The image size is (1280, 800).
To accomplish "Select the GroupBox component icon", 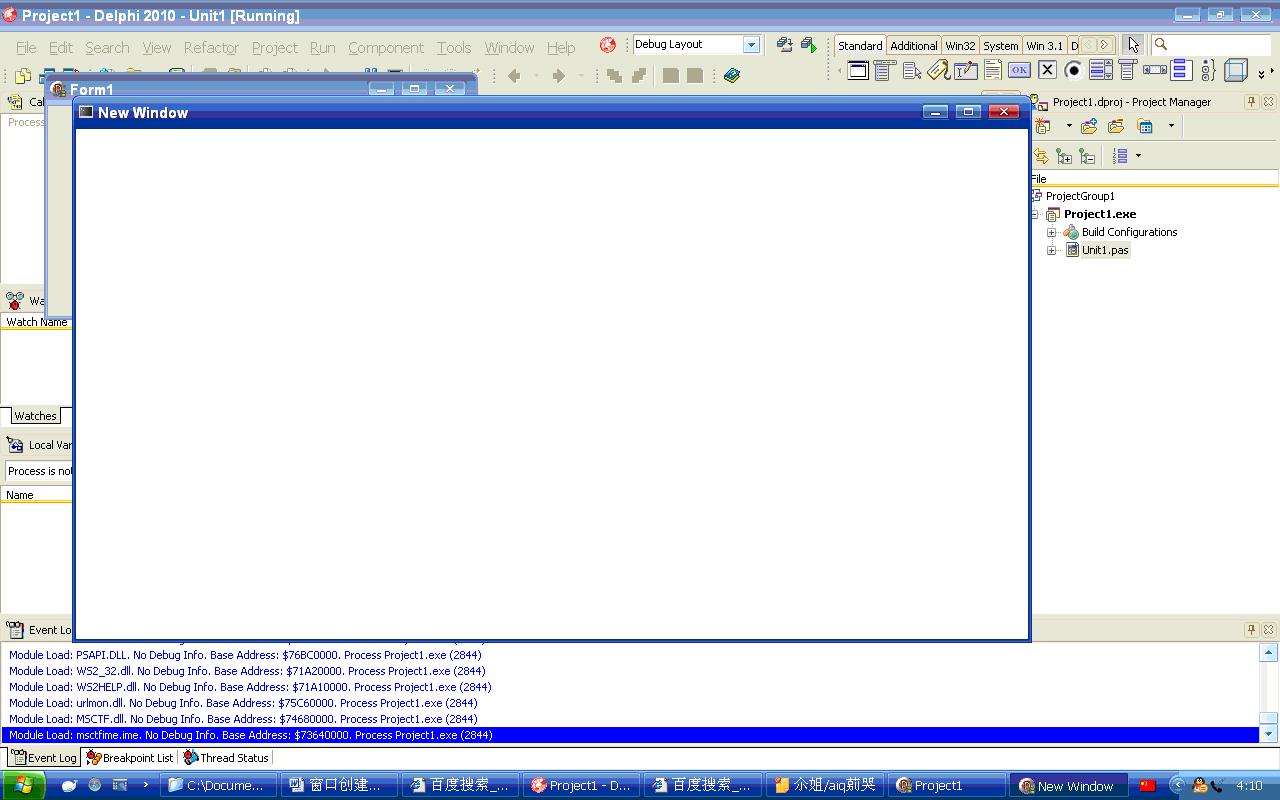I will 1181,70.
